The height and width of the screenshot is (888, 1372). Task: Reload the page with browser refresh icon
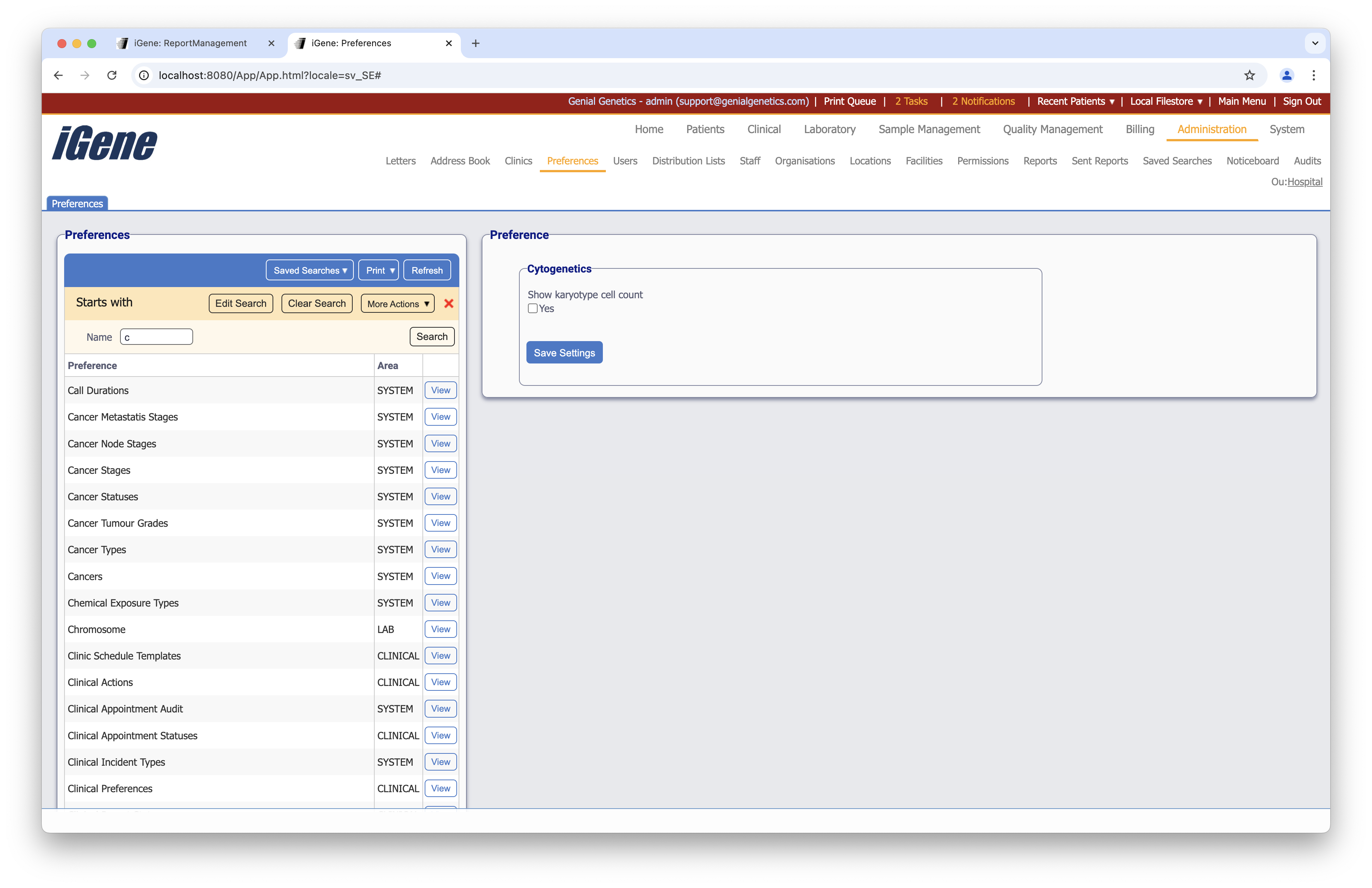point(112,75)
